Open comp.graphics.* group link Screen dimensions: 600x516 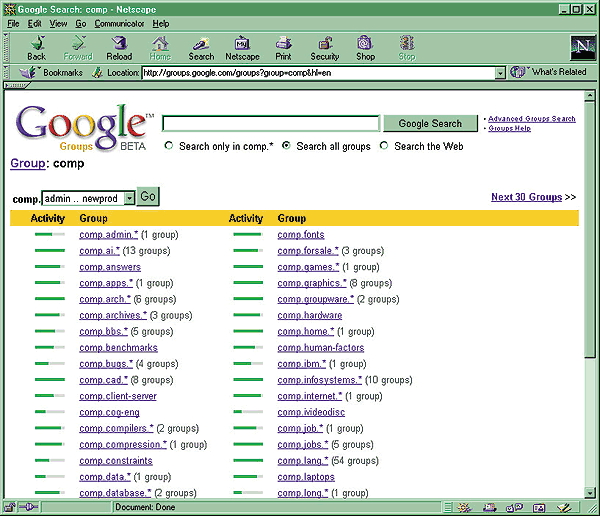312,283
